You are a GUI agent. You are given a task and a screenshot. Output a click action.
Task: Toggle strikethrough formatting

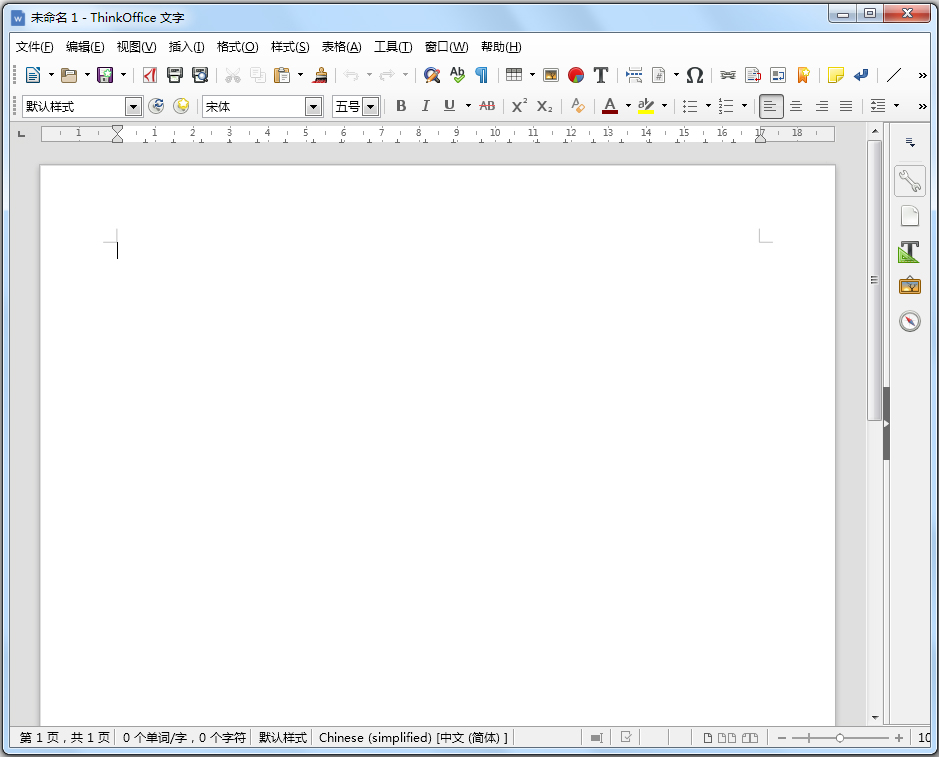(487, 106)
